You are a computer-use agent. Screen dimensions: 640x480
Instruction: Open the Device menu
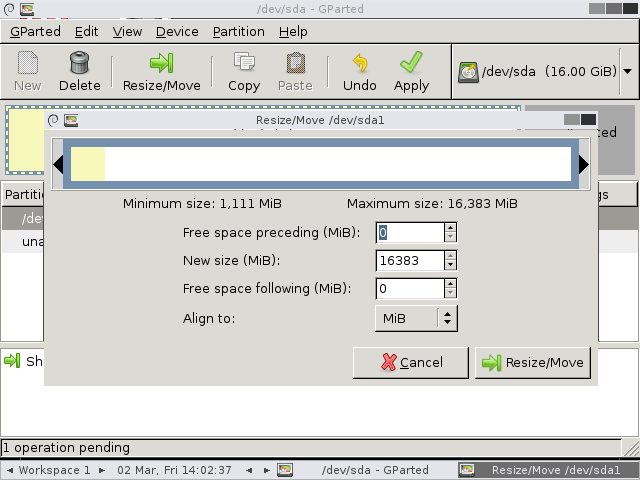pos(177,31)
